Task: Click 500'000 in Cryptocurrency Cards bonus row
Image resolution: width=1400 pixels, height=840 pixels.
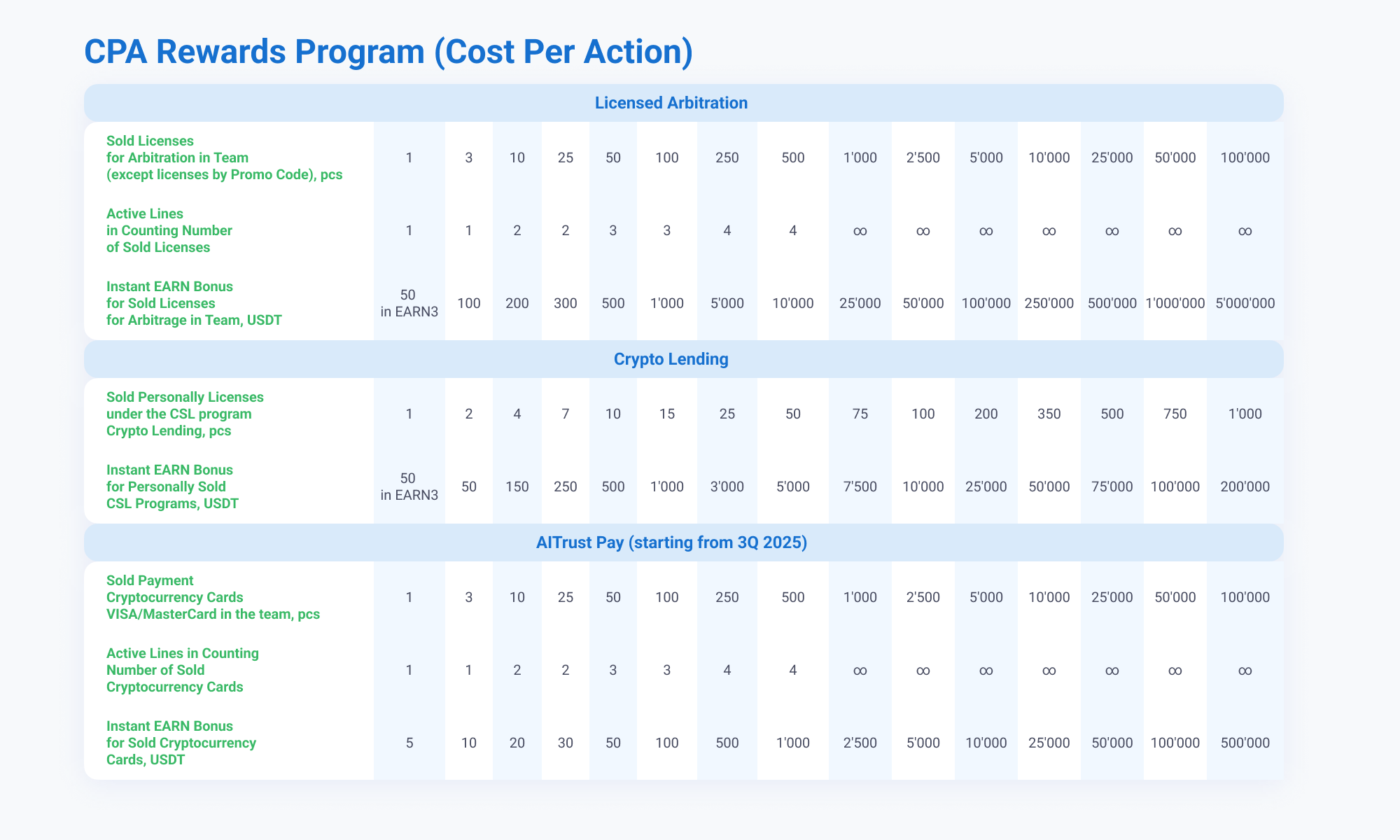Action: tap(1245, 743)
